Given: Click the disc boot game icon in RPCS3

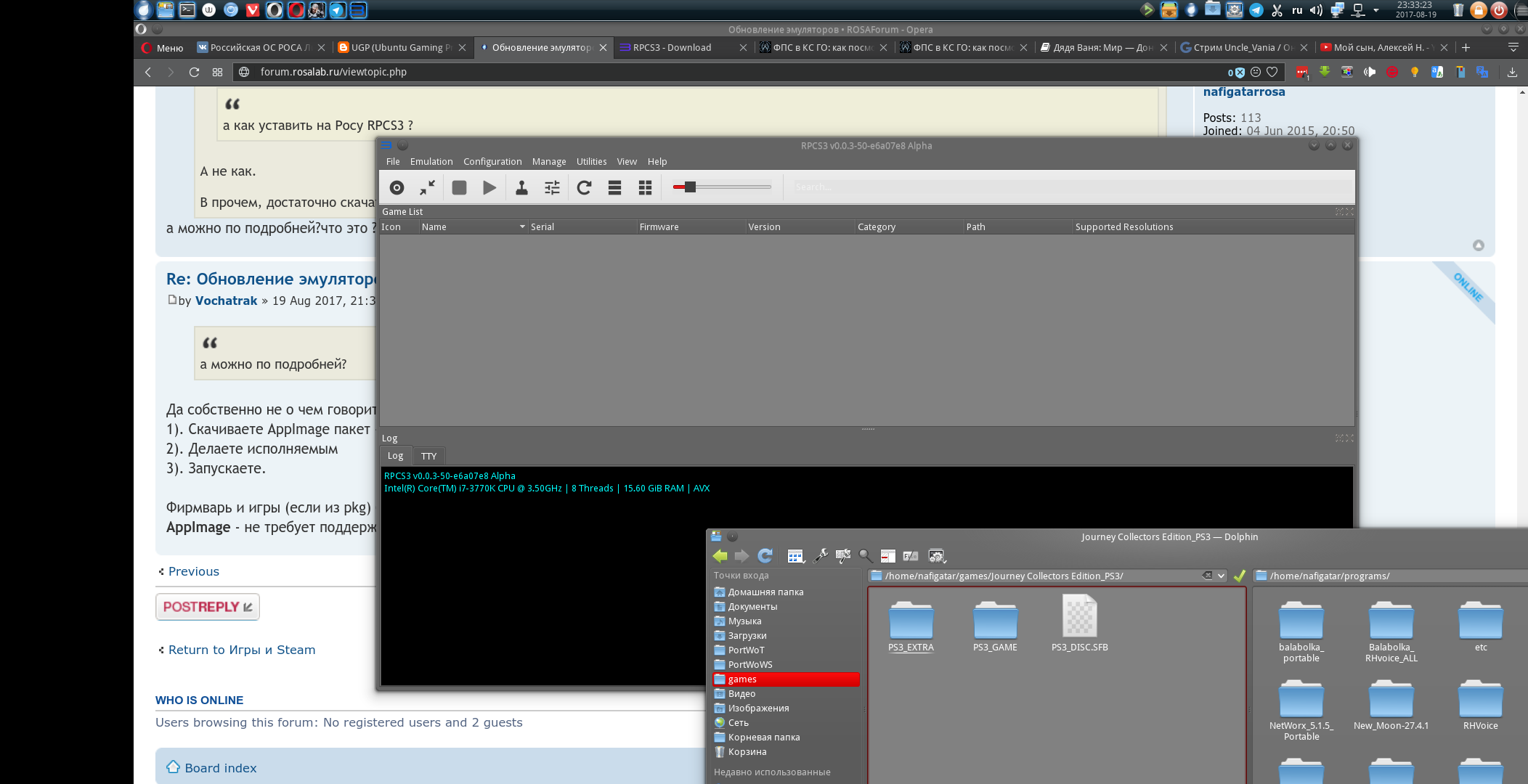Looking at the screenshot, I should tap(397, 188).
